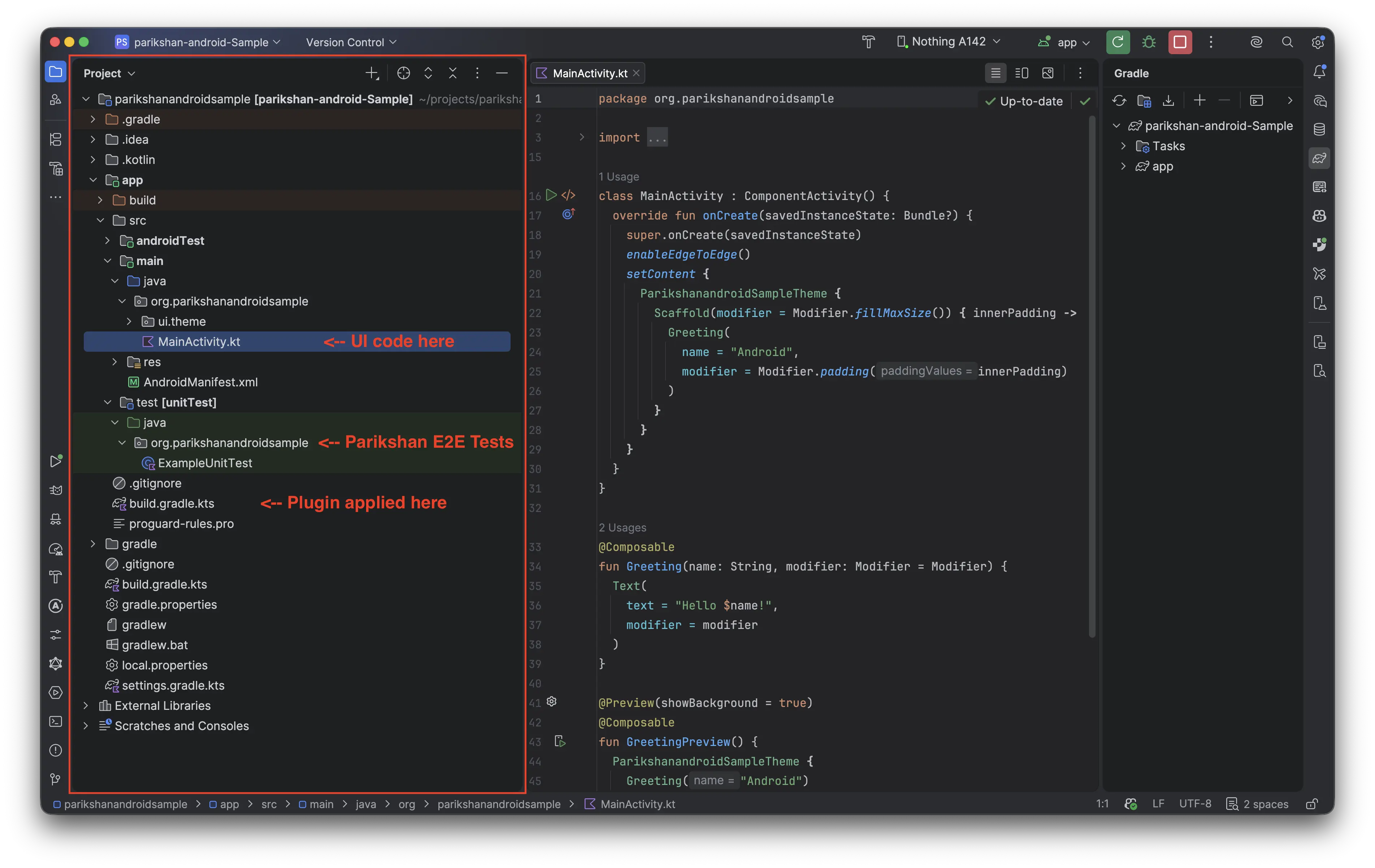Toggle read-only lock icon in status bar

point(1311,803)
